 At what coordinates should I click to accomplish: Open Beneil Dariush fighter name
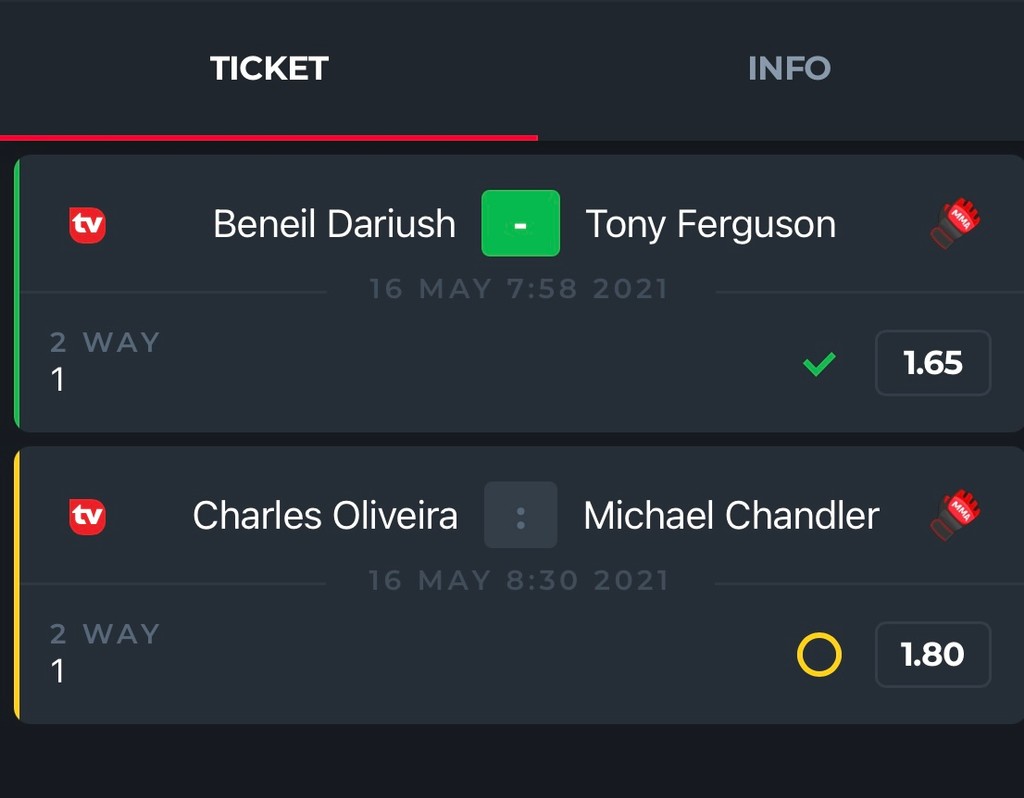(334, 224)
